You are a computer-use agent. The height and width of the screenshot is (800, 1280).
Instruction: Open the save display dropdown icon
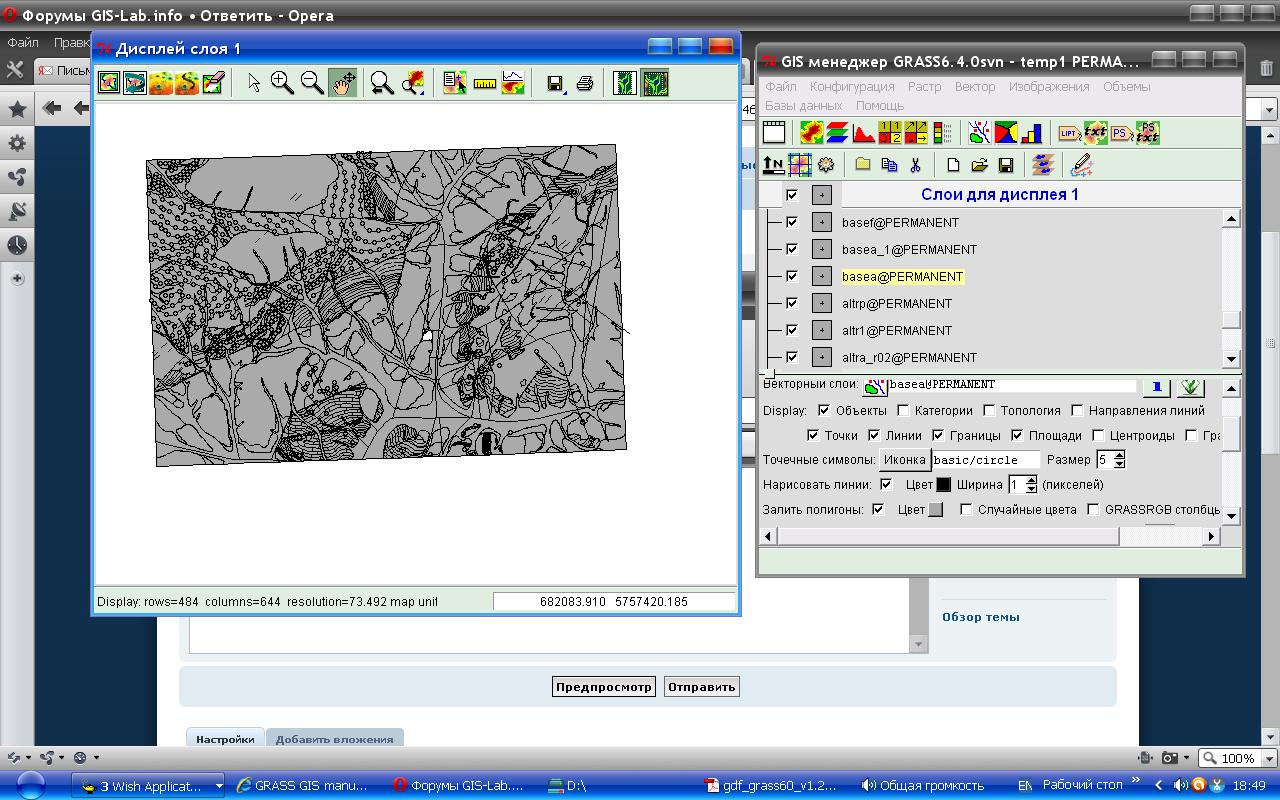(x=556, y=83)
